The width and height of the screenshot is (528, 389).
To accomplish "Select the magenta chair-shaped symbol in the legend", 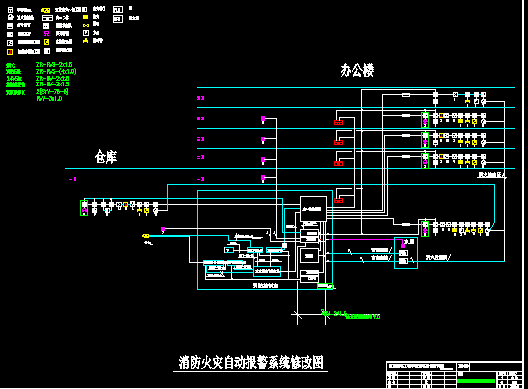I will (x=46, y=33).
